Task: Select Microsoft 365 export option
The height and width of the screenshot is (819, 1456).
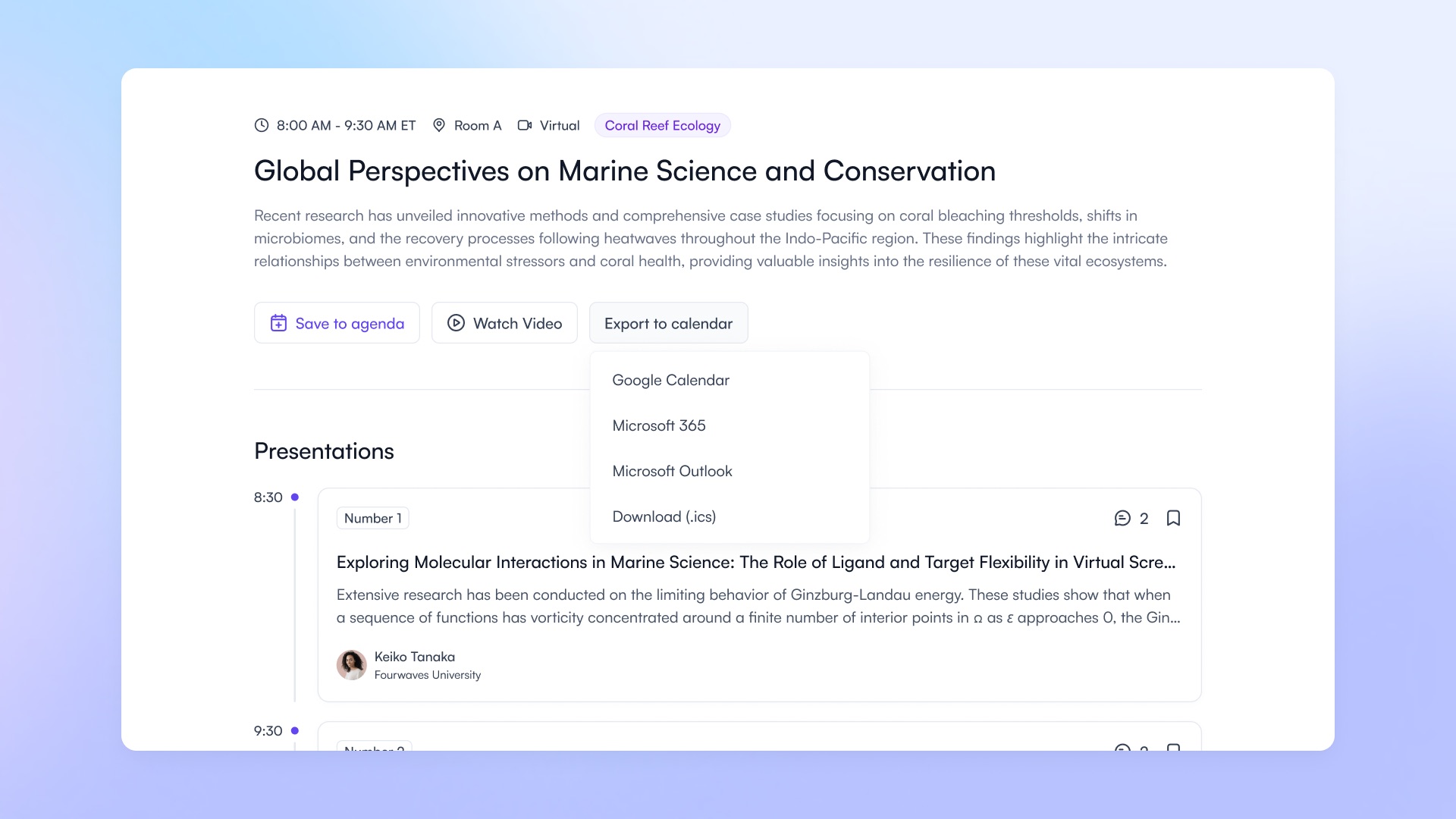Action: coord(658,425)
